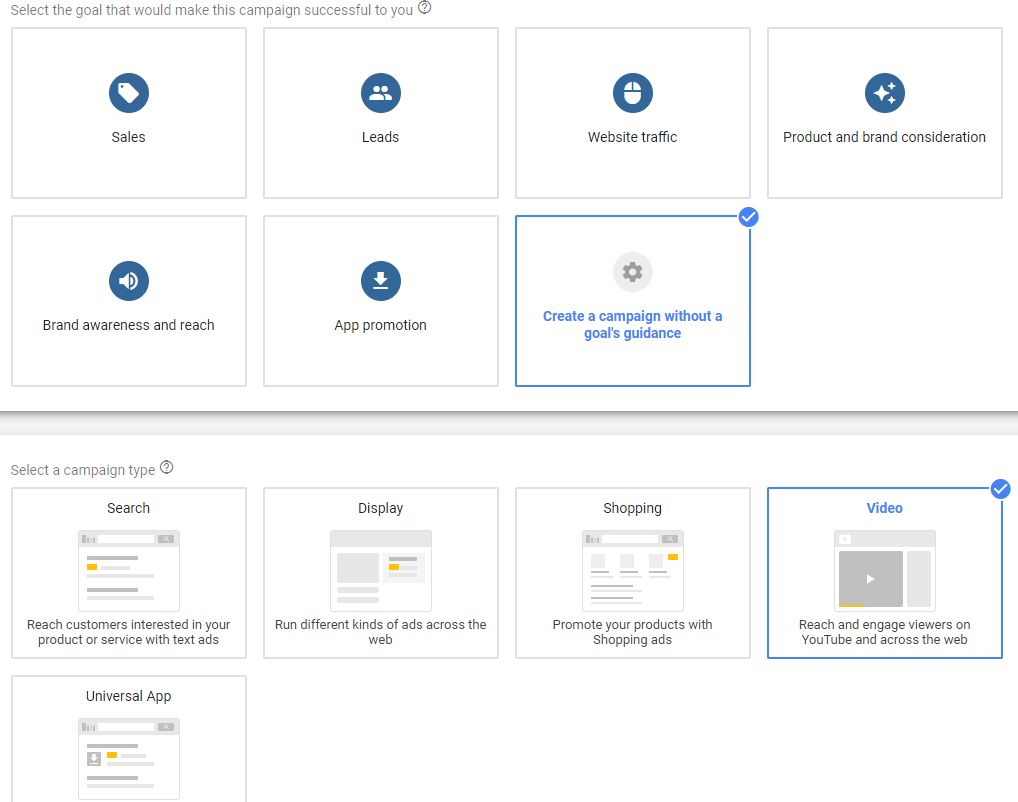Select the Display campaign type title

(380, 508)
